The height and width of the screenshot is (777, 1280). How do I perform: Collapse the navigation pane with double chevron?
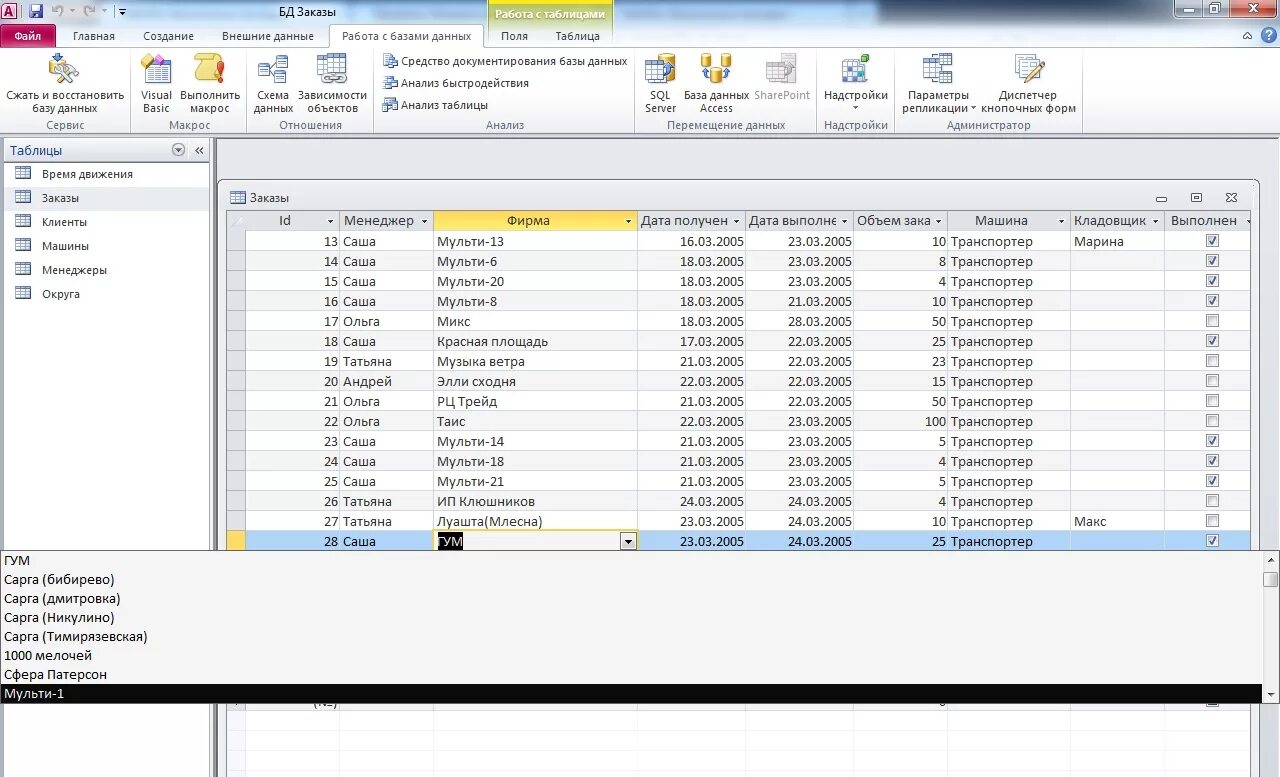199,150
